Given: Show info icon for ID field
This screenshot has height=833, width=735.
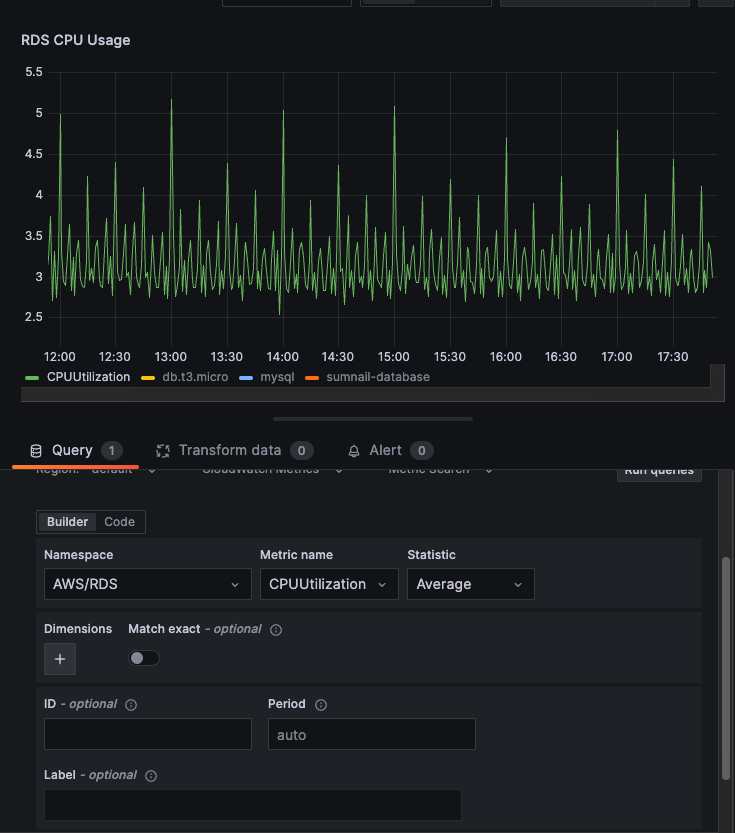Looking at the screenshot, I should 131,704.
